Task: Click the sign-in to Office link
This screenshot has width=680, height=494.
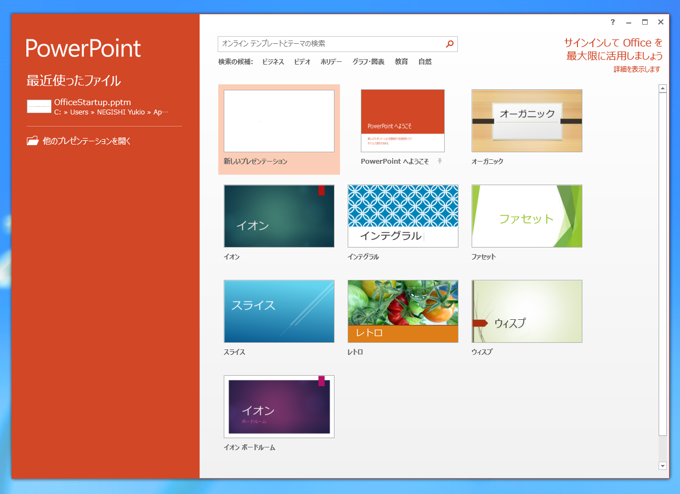Action: 613,49
